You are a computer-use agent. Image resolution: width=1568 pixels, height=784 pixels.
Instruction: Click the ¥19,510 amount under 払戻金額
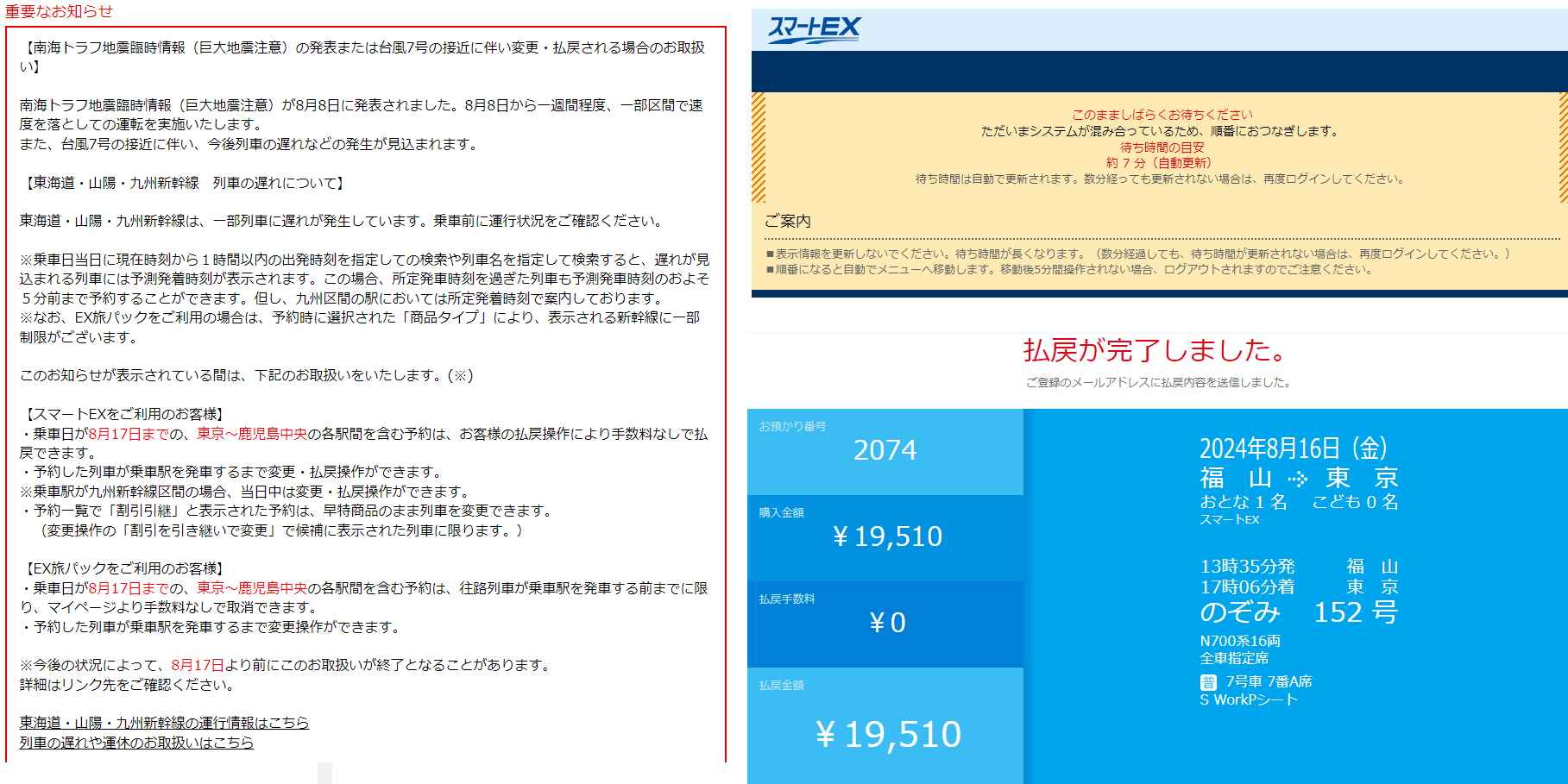click(888, 735)
